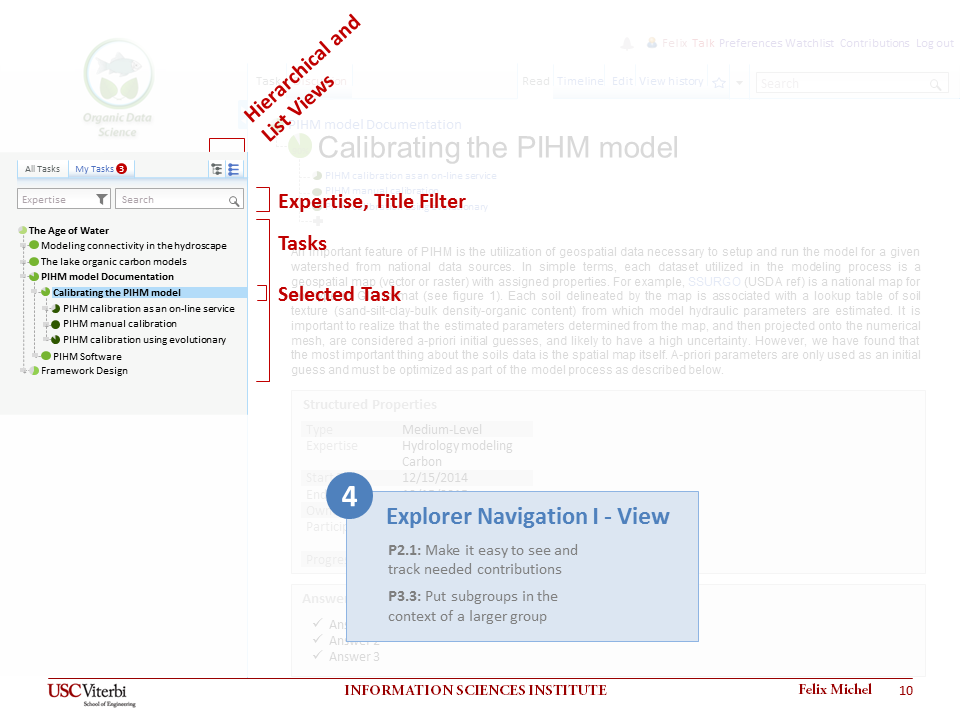Click the magnifier icon in task search
The height and width of the screenshot is (720, 960).
point(234,200)
